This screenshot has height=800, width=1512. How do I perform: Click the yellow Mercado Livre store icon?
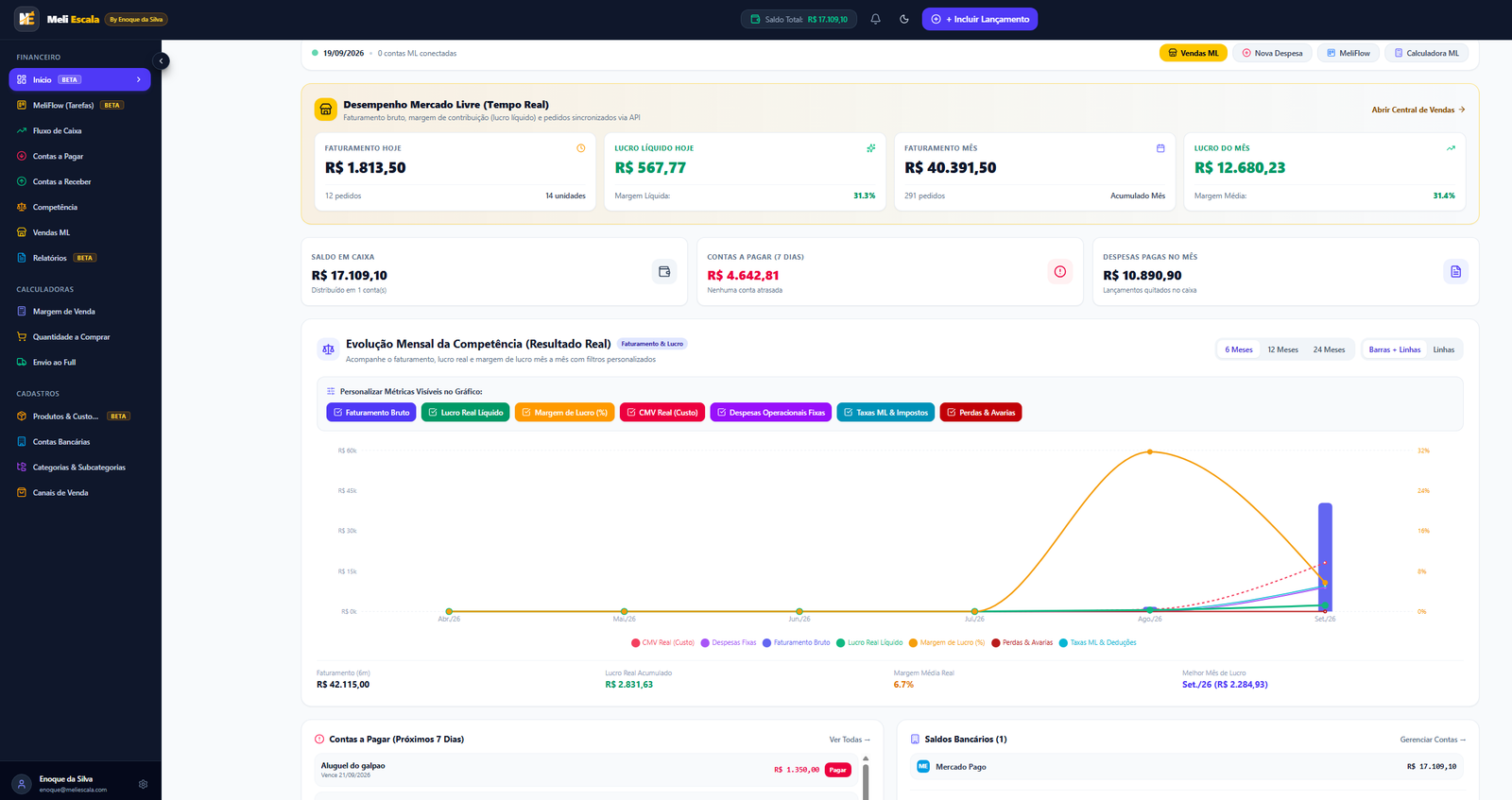tap(325, 110)
